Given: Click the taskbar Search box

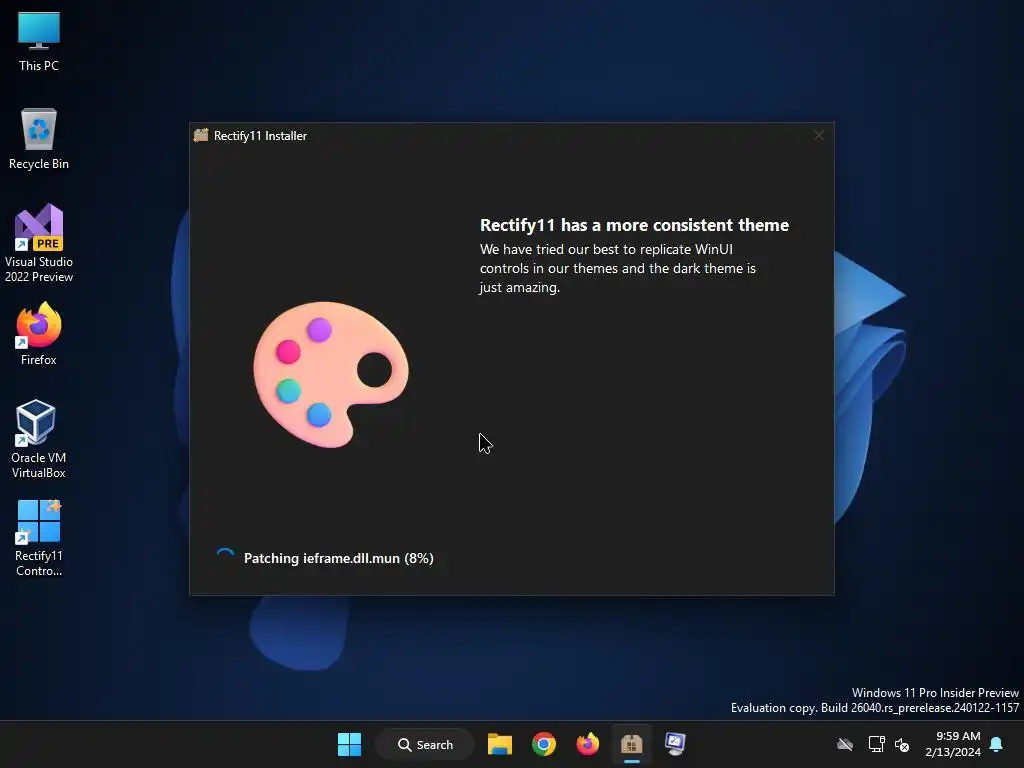Looking at the screenshot, I should click(x=425, y=744).
